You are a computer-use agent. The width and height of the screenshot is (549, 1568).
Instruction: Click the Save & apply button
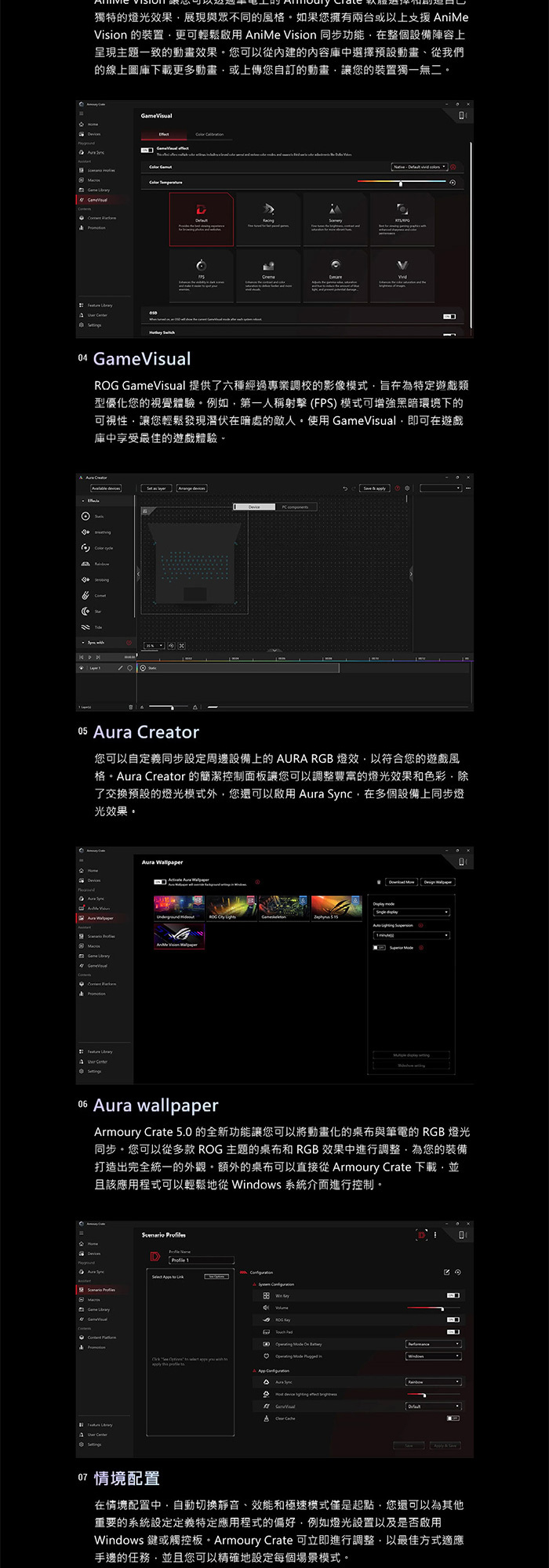click(375, 488)
